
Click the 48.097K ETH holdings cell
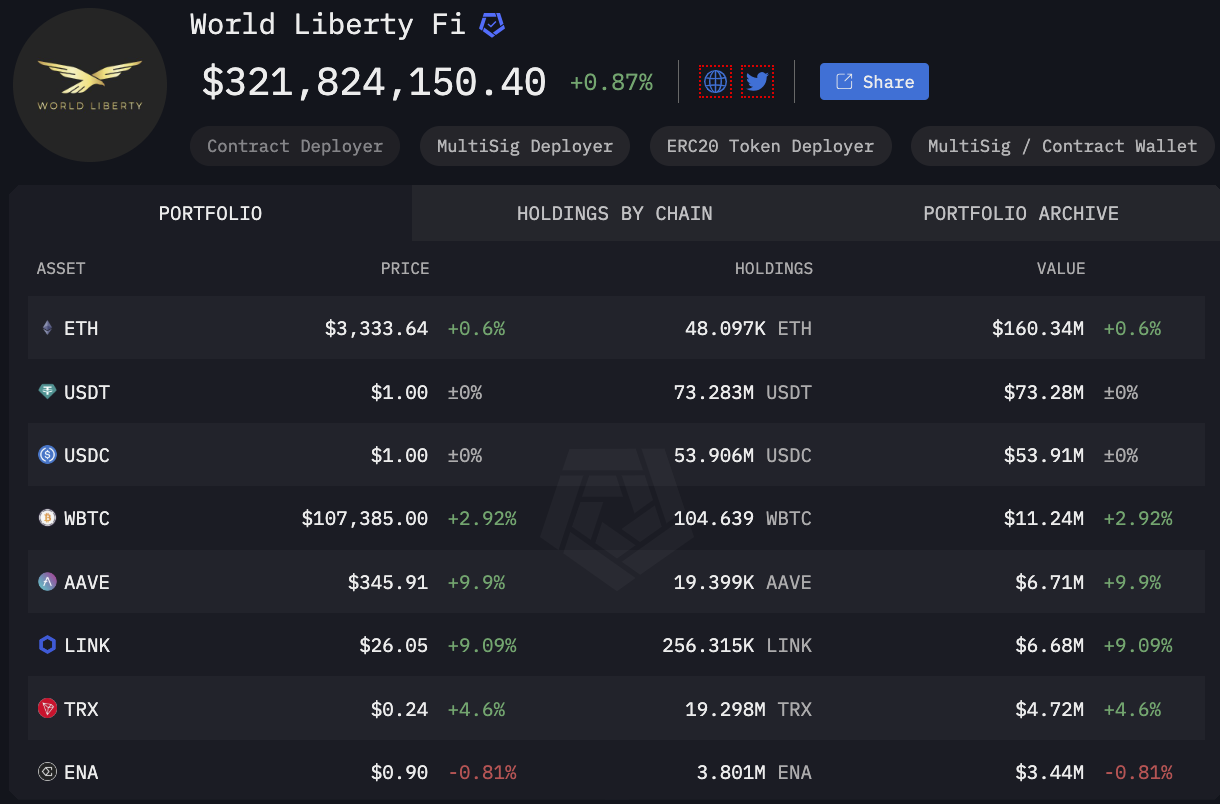(x=749, y=328)
